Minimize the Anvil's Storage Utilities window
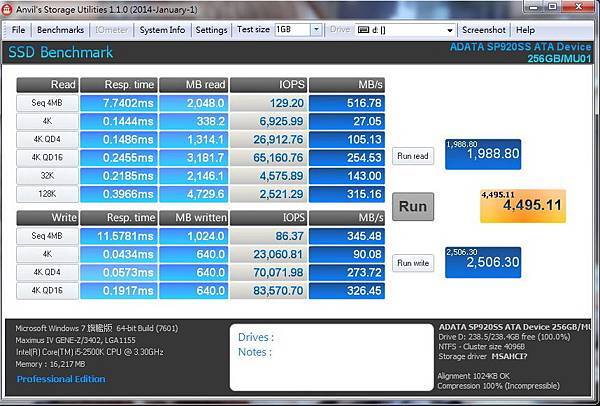The image size is (600, 406). pyautogui.click(x=534, y=7)
